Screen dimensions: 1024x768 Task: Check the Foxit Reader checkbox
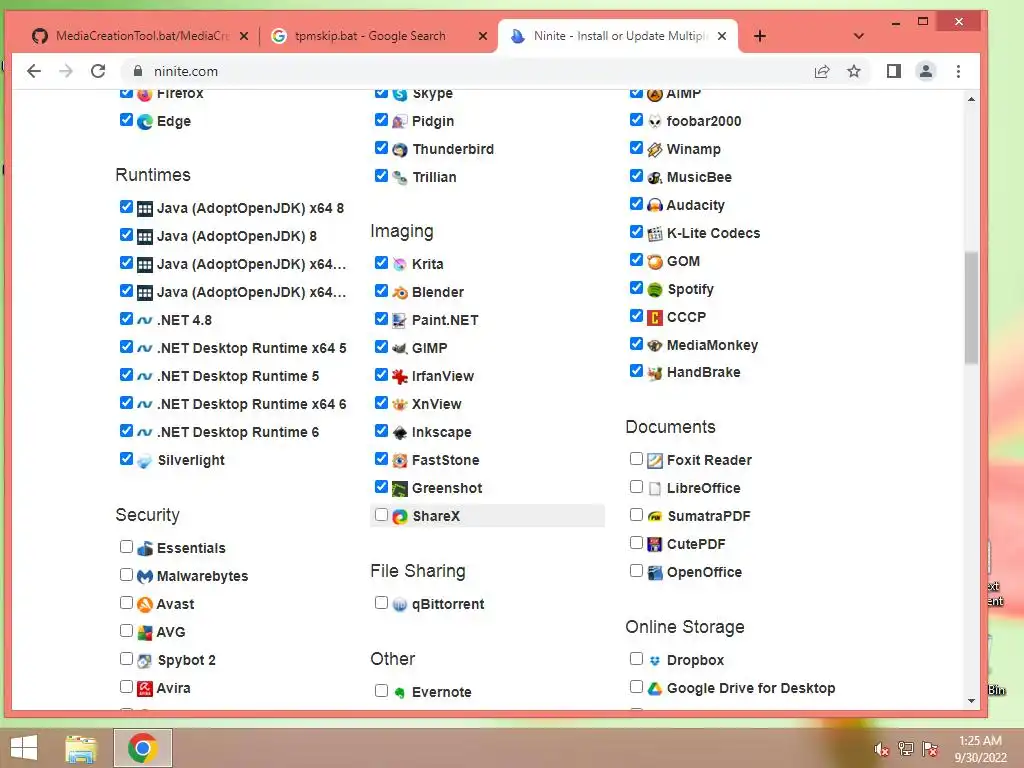[636, 458]
